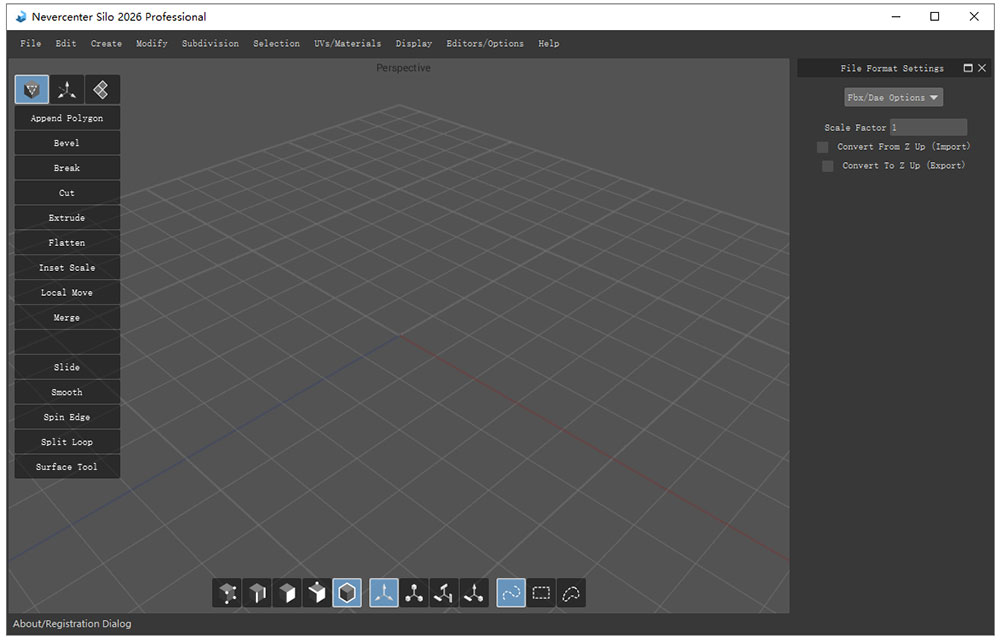This screenshot has height=640, width=1000.
Task: Click the Smooth tool button
Action: [x=67, y=392]
